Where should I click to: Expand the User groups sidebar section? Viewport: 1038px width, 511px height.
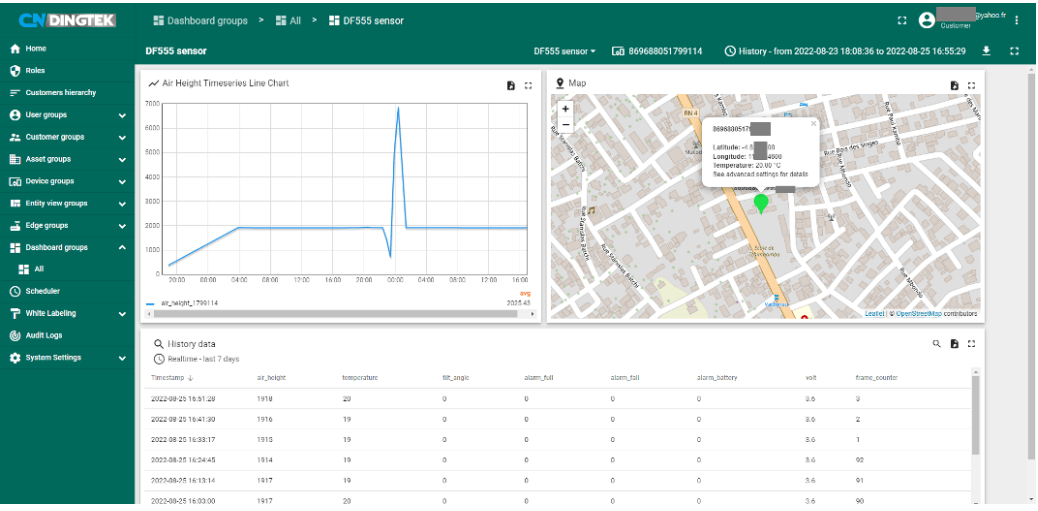pos(122,115)
